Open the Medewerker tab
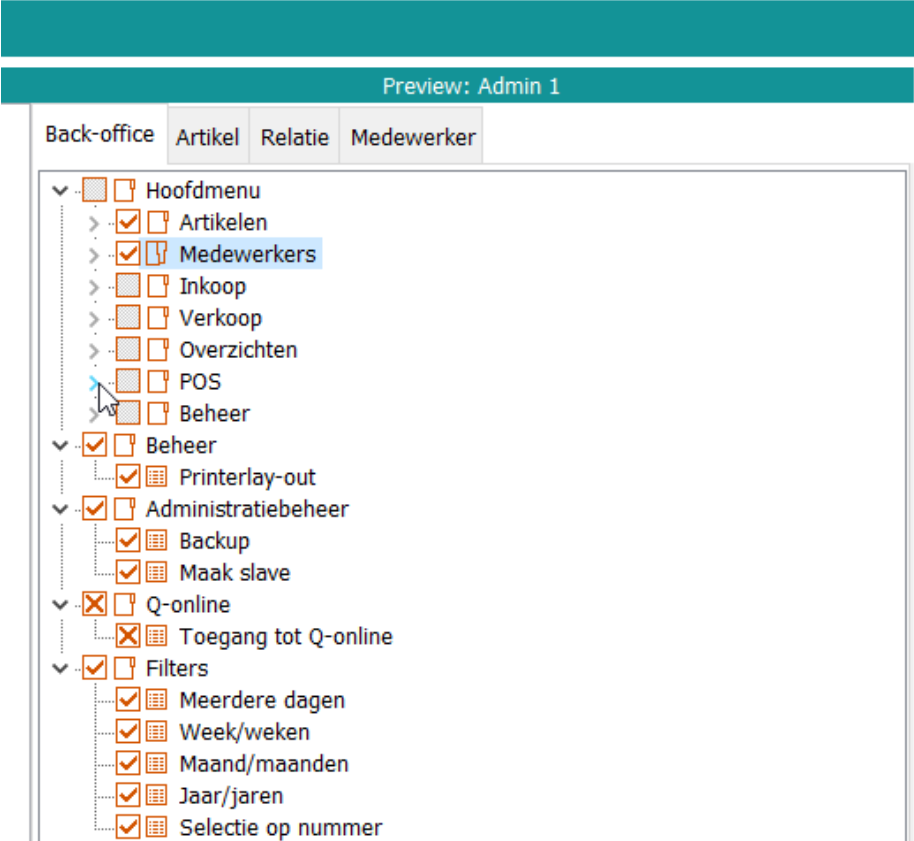 412,138
